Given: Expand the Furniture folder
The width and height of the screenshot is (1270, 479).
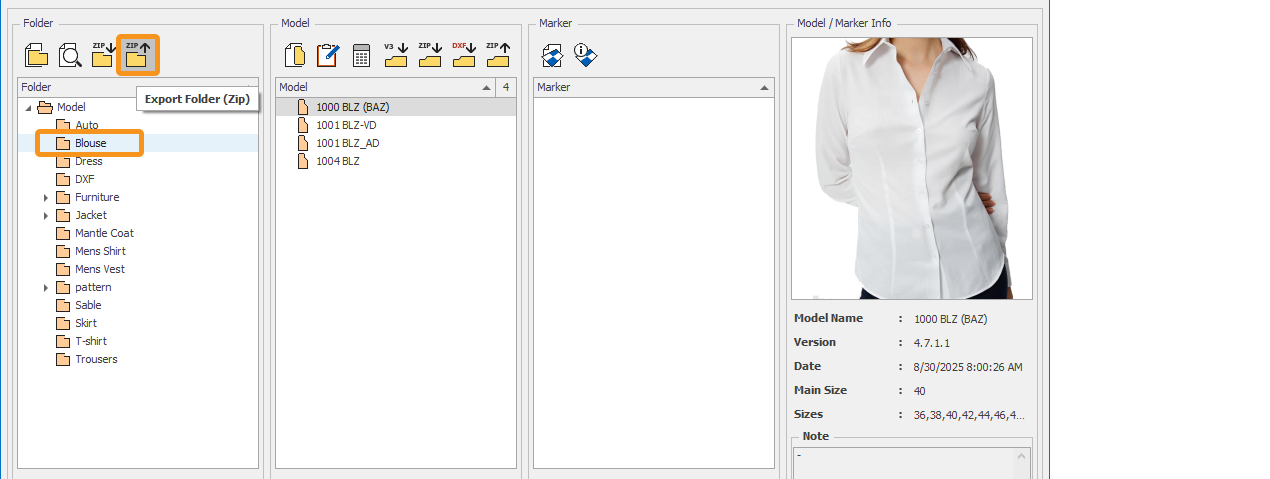Looking at the screenshot, I should [46, 198].
